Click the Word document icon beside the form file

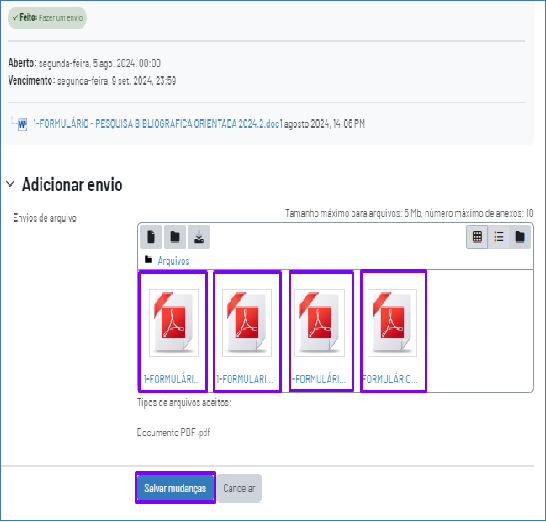[x=22, y=124]
